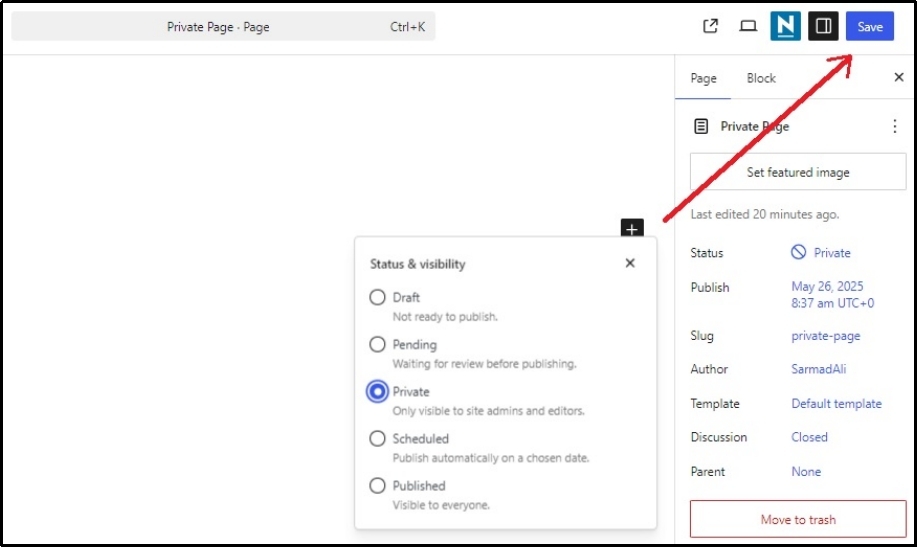Change publish date May 26, 2025
Screen dimensions: 918x548
click(x=832, y=294)
